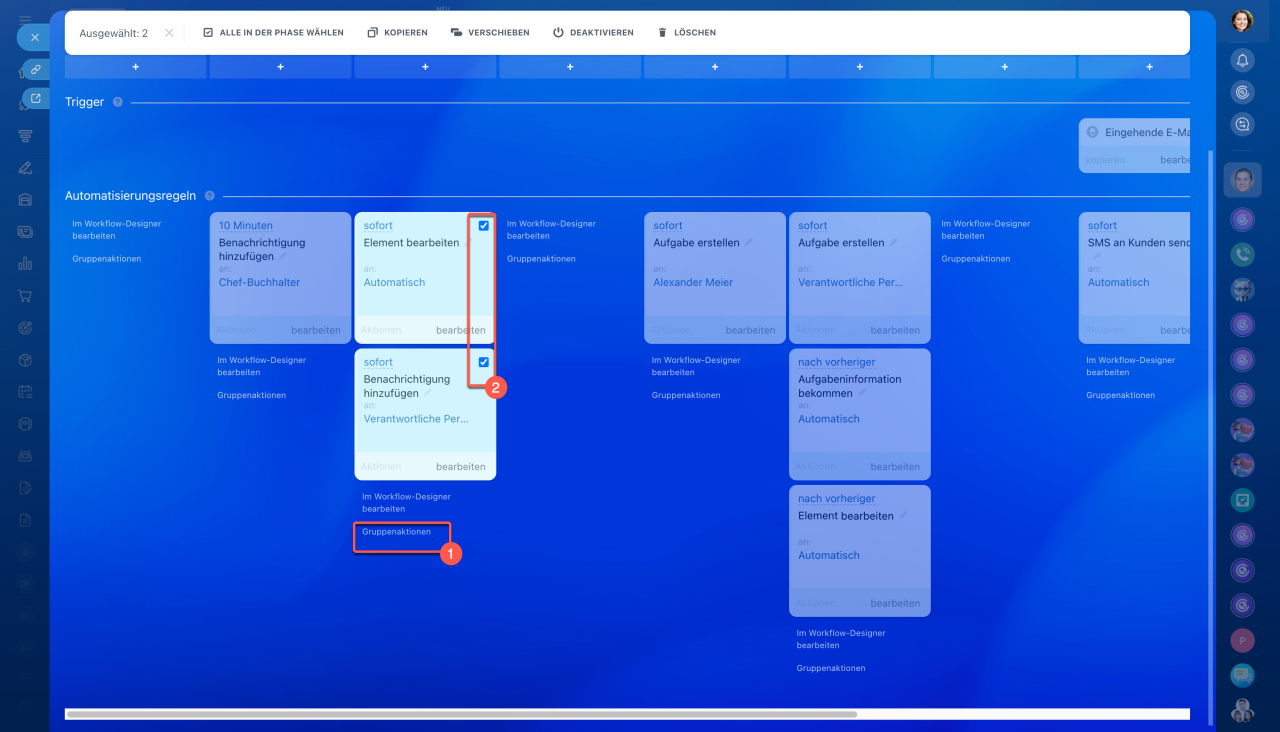The width and height of the screenshot is (1280, 732).
Task: Uncheck the Benachrichtigung hinzufügen rule checkbox
Action: [x=484, y=362]
